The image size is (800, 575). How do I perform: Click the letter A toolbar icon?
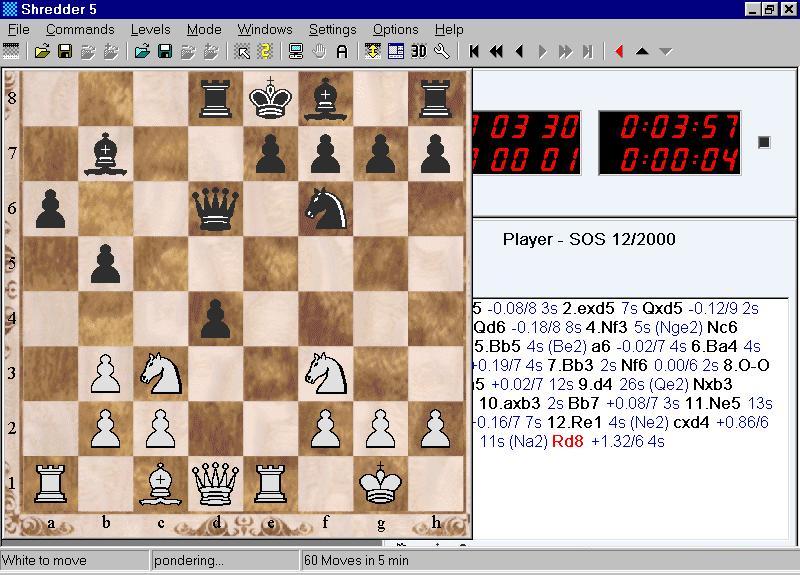pos(341,51)
